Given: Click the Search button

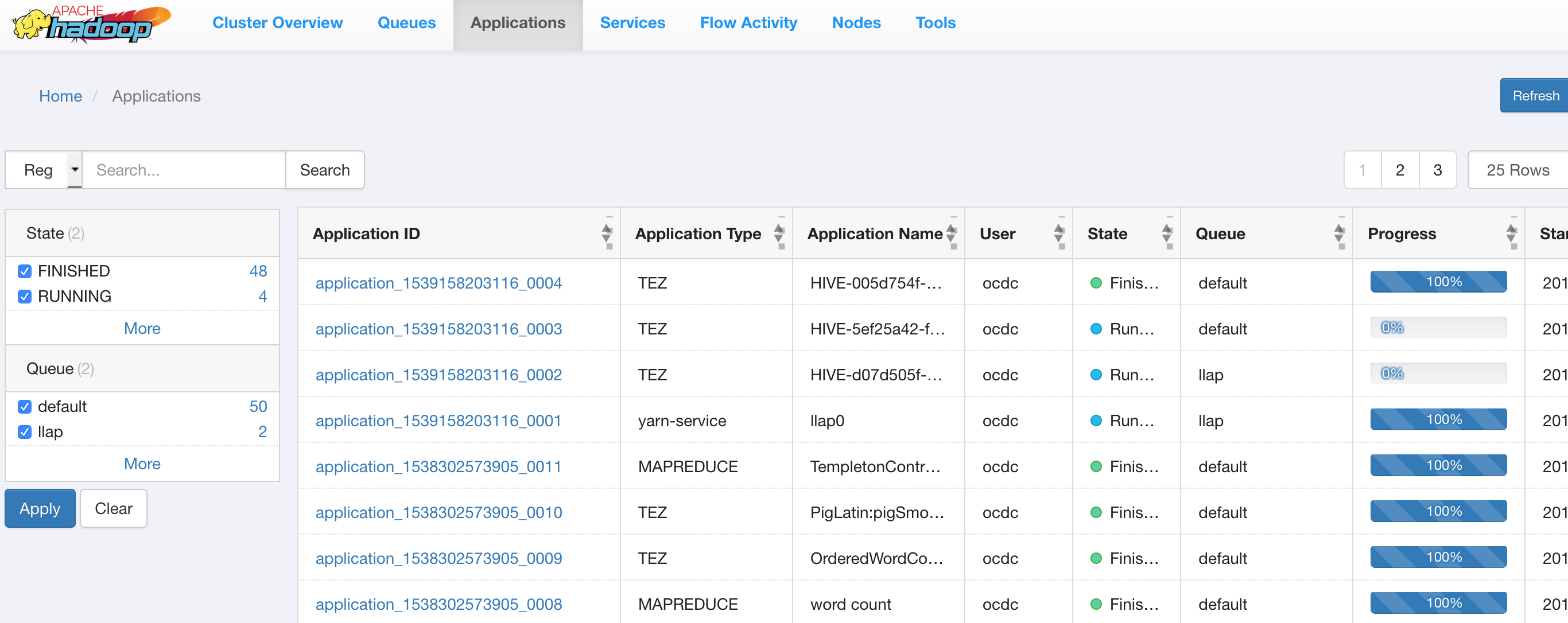Looking at the screenshot, I should pos(324,170).
